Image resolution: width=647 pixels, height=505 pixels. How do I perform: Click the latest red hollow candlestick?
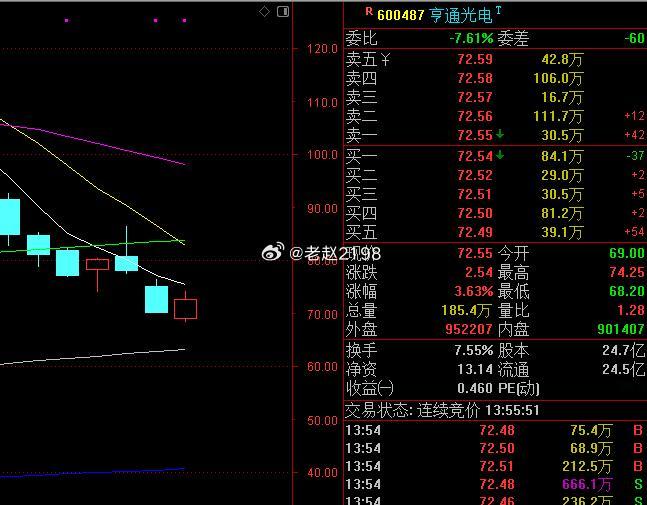tap(185, 309)
